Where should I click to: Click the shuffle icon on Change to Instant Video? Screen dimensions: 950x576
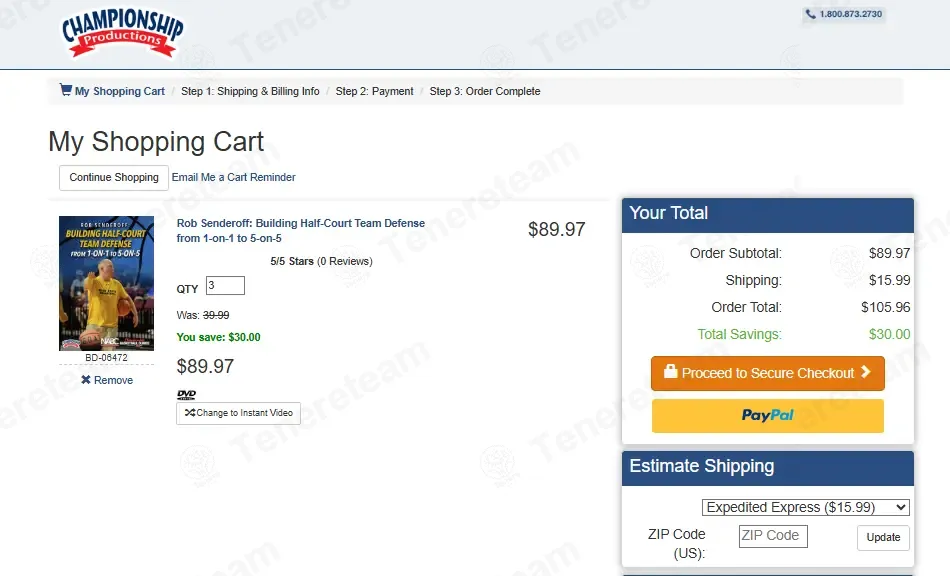[190, 412]
